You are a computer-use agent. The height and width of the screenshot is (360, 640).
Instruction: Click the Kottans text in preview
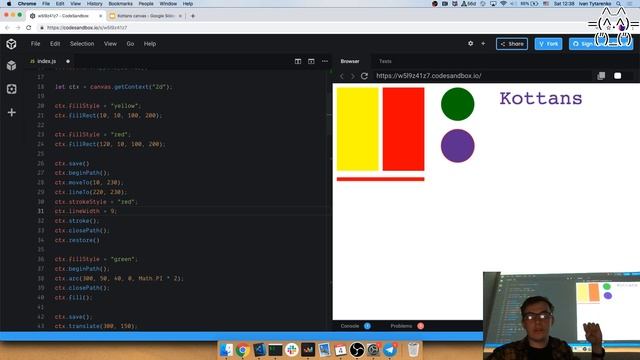pos(541,98)
